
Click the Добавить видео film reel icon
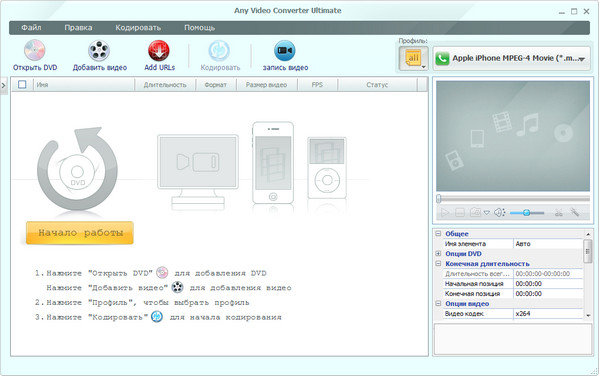[99, 50]
